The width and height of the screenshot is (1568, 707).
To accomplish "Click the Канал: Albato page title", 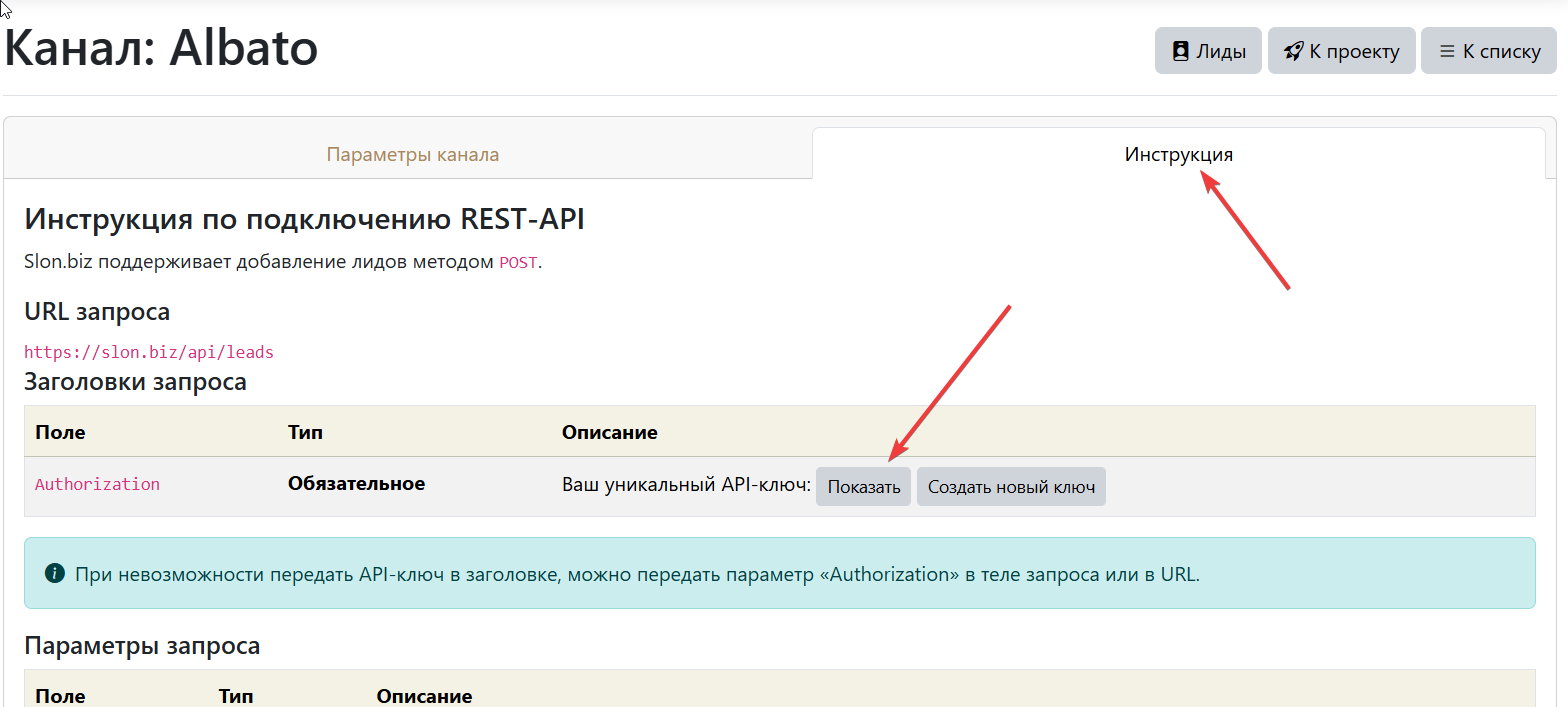I will tap(162, 48).
